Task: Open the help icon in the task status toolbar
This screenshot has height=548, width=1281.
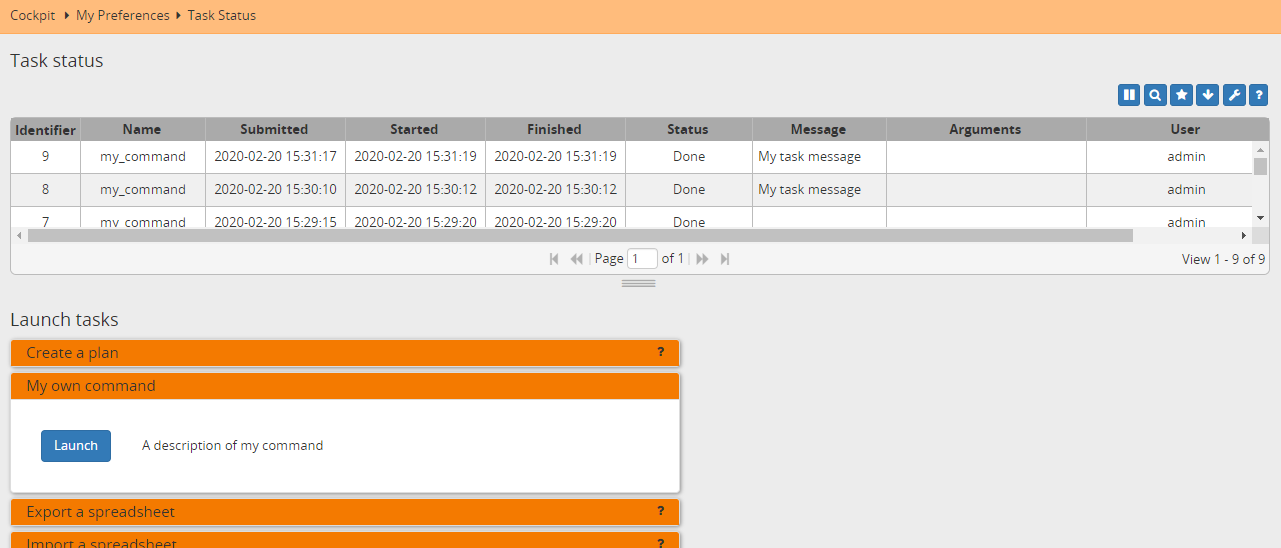Action: tap(1259, 95)
